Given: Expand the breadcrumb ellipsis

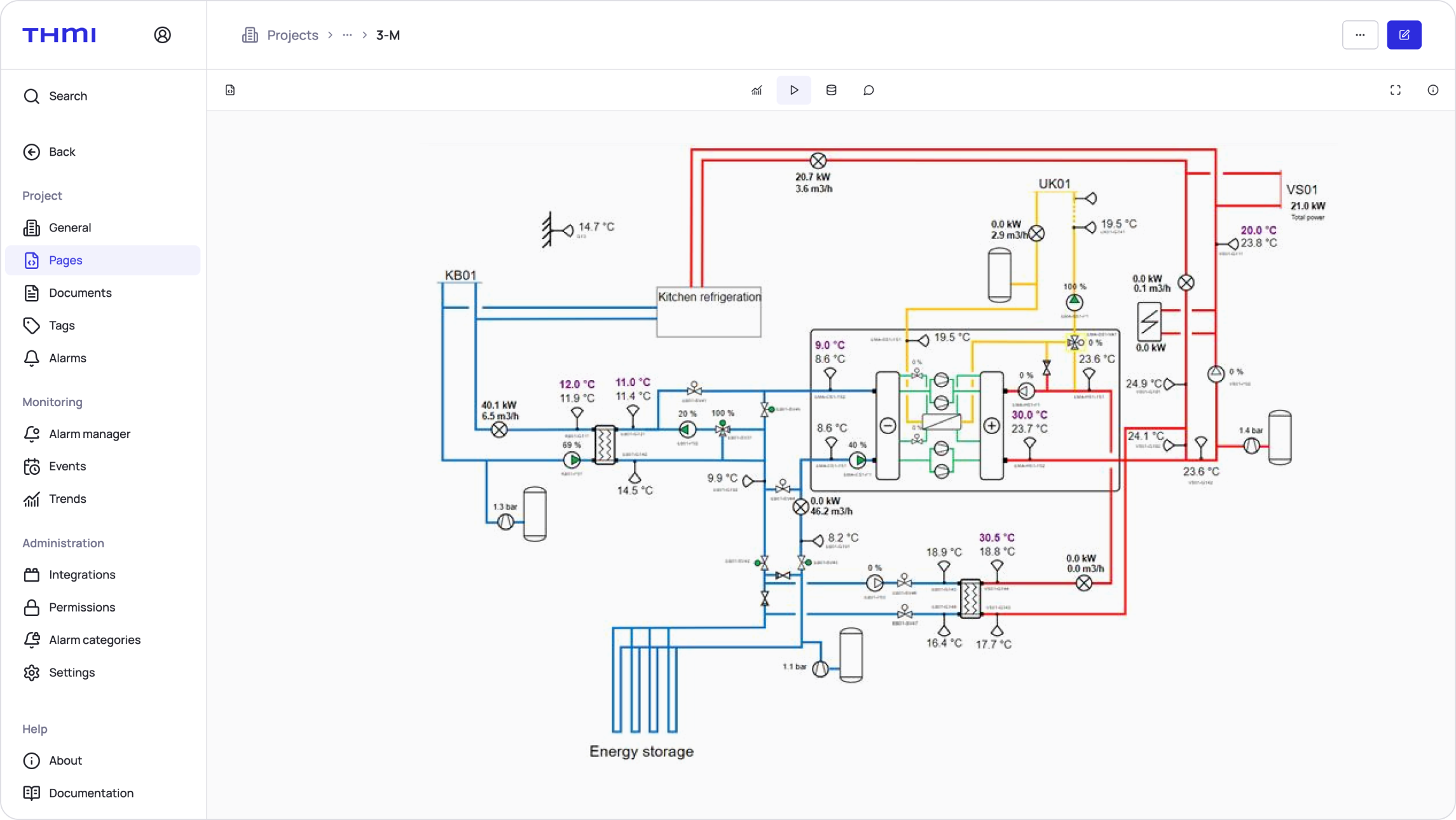Looking at the screenshot, I should click(x=347, y=35).
